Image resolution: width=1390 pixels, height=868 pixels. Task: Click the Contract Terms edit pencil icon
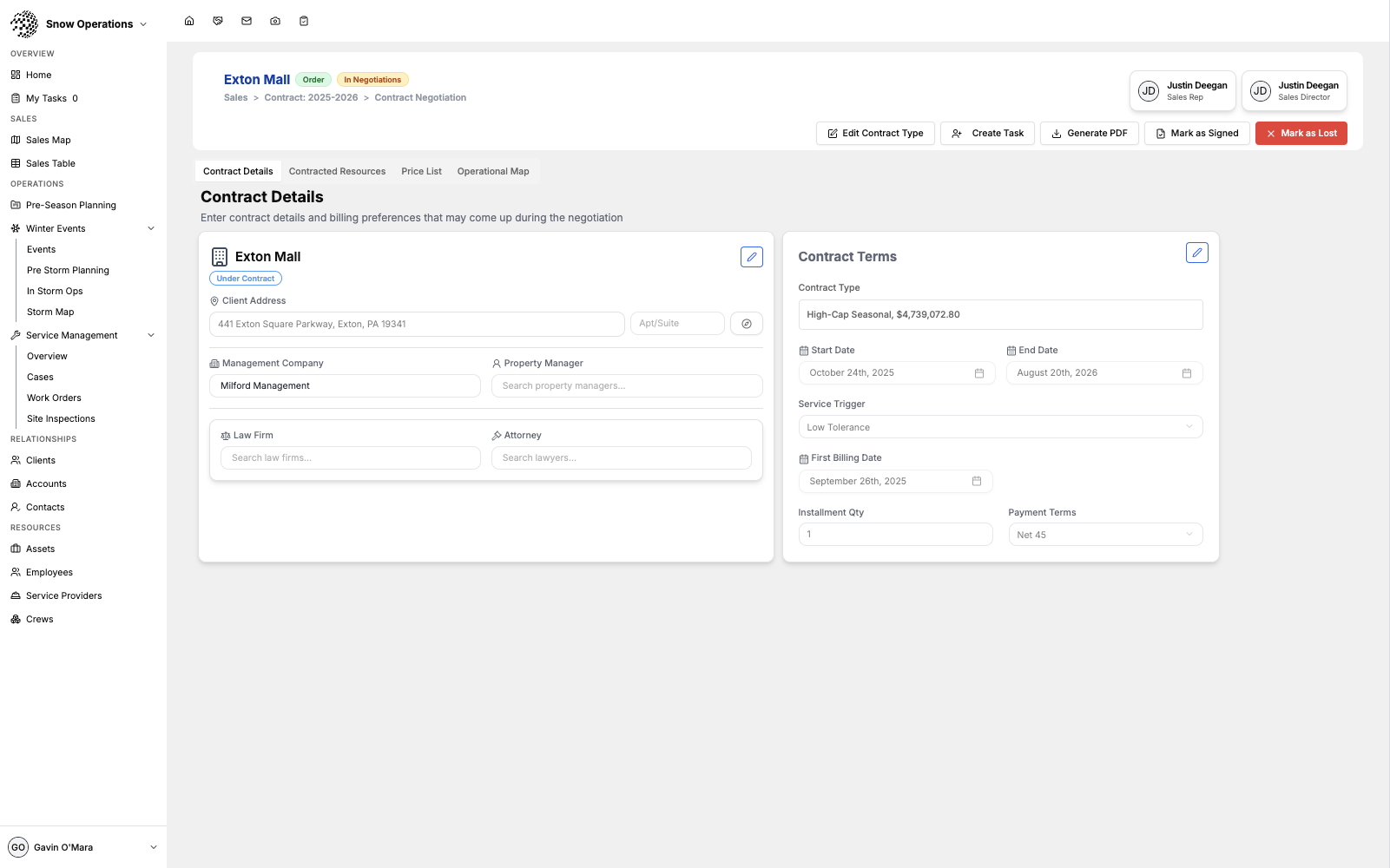1196,253
